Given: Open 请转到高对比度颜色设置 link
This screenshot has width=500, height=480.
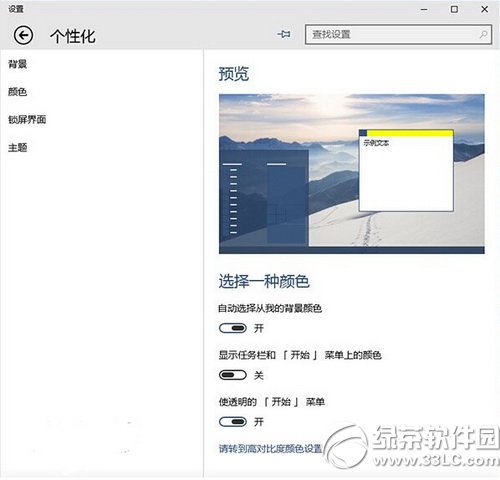Looking at the screenshot, I should coord(270,449).
